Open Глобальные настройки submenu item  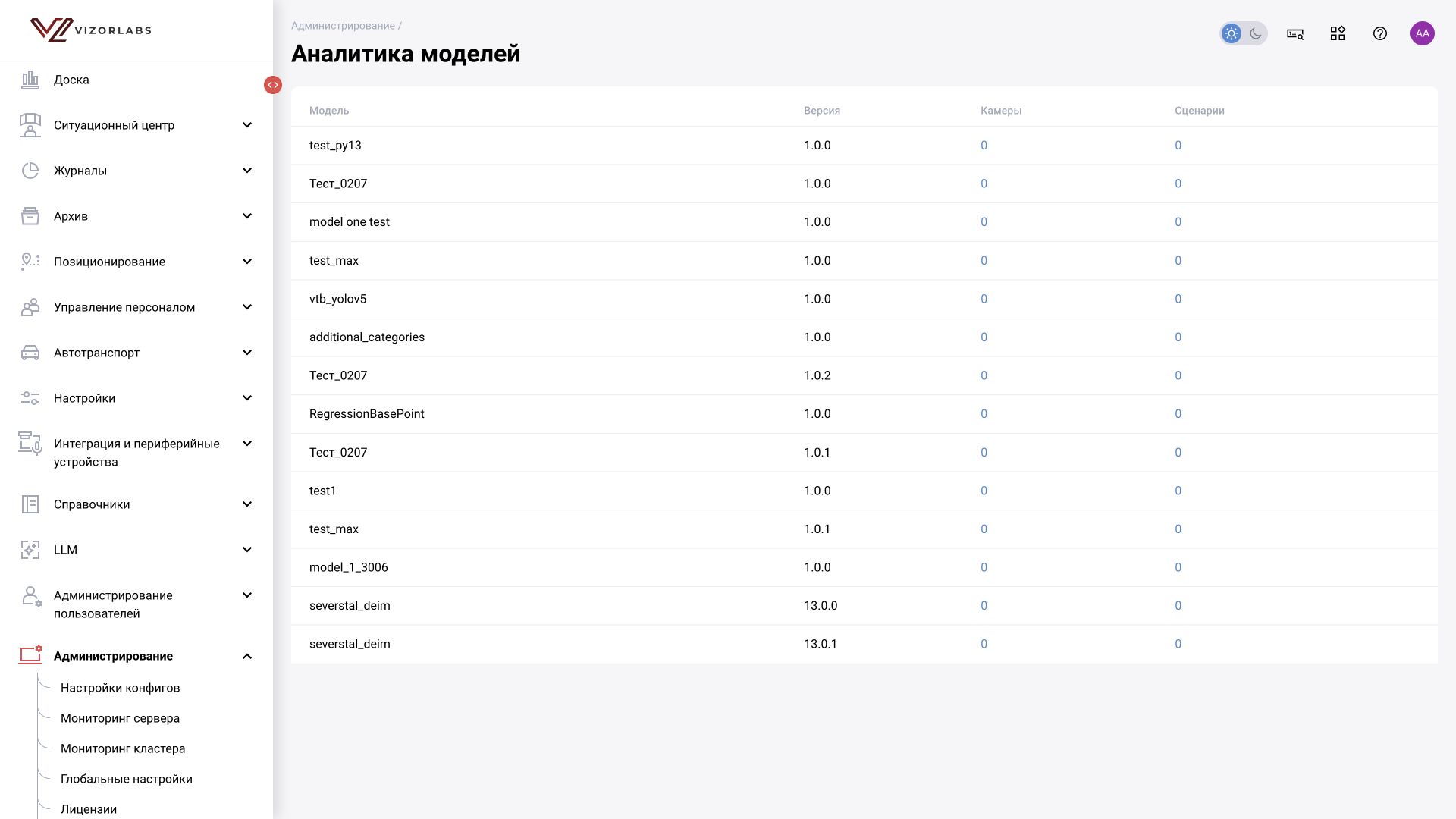(x=127, y=779)
